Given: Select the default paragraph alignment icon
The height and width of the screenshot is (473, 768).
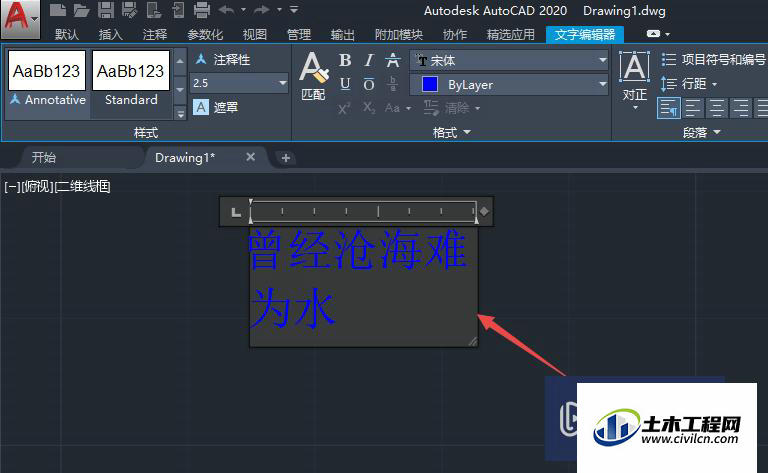Looking at the screenshot, I should tap(669, 108).
